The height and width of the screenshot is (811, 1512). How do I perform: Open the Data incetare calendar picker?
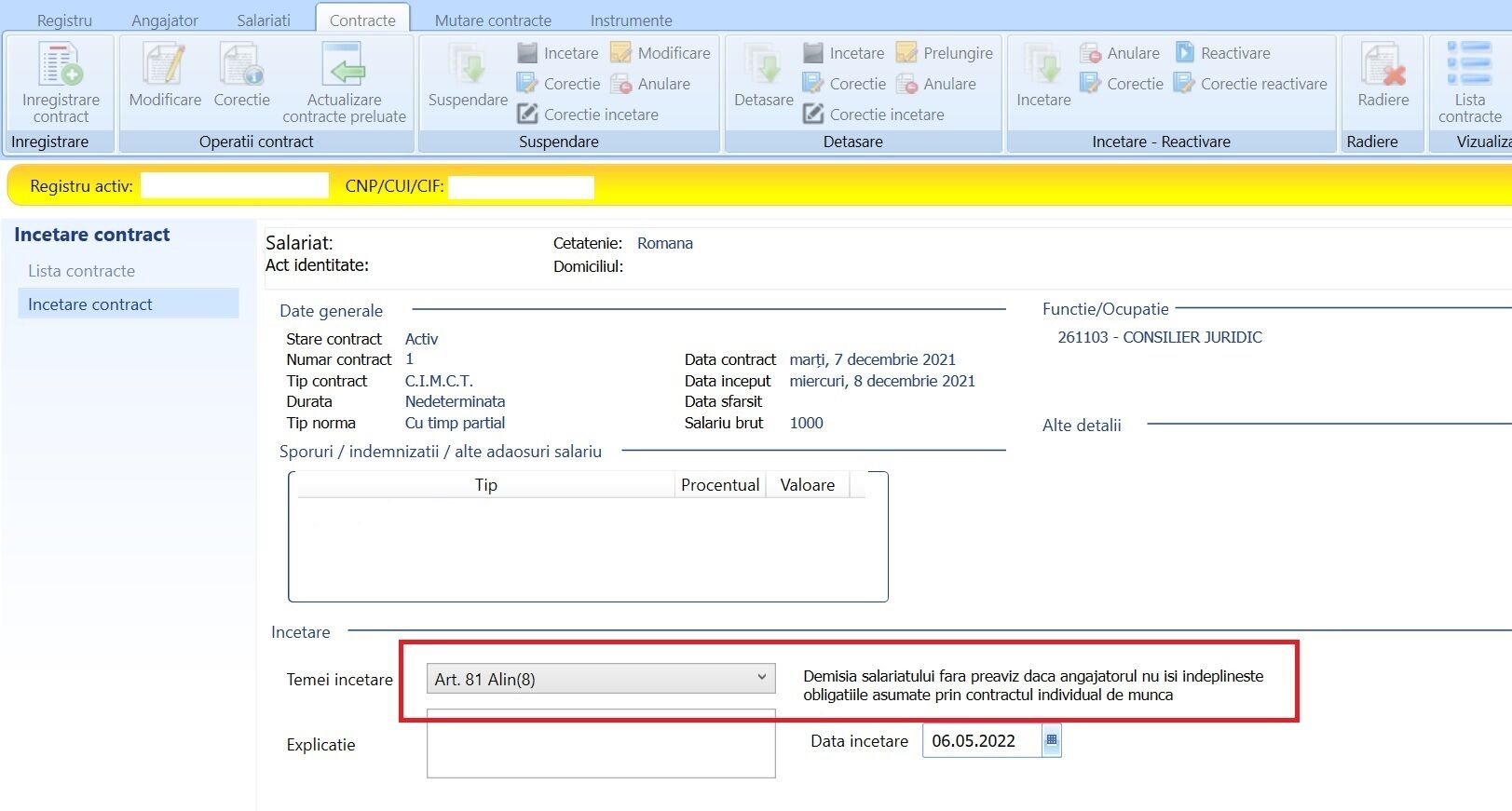(1052, 741)
